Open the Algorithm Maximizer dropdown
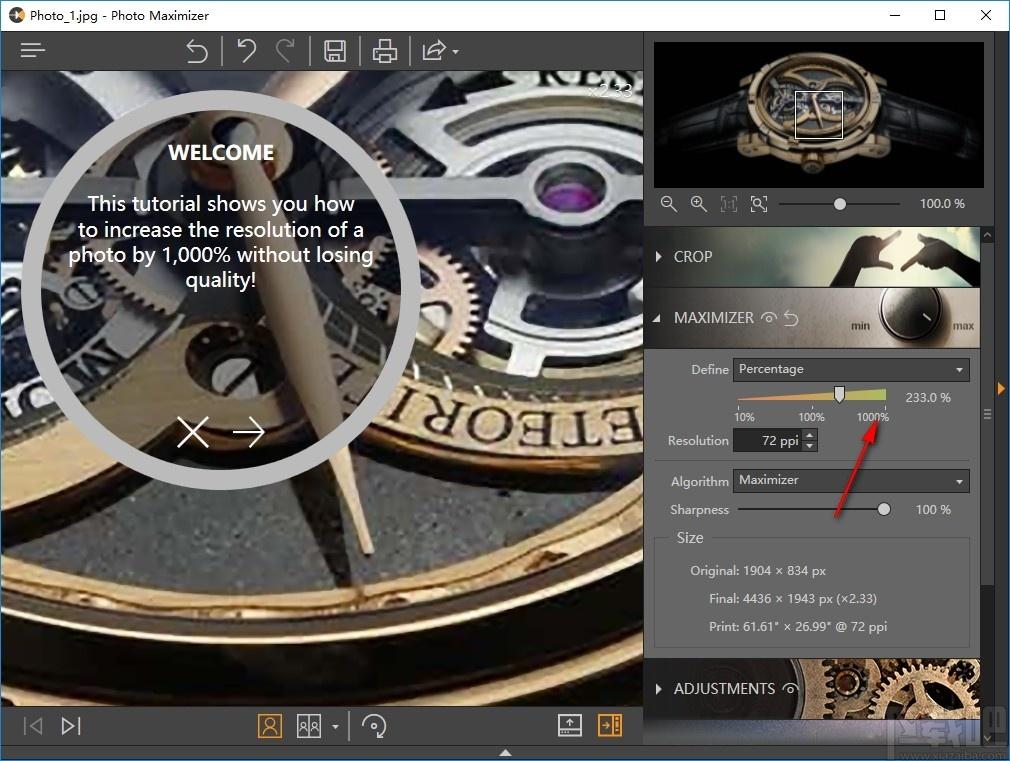Viewport: 1010px width, 761px height. [x=851, y=481]
